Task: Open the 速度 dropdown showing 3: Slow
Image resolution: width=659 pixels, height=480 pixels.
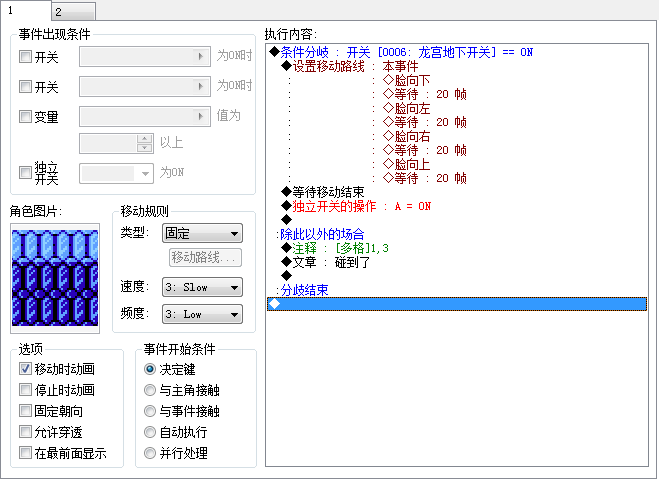Action: 202,287
